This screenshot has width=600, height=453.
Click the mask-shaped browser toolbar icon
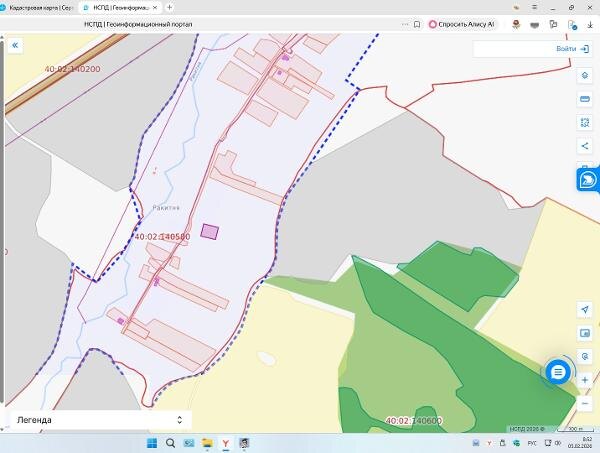click(x=535, y=25)
